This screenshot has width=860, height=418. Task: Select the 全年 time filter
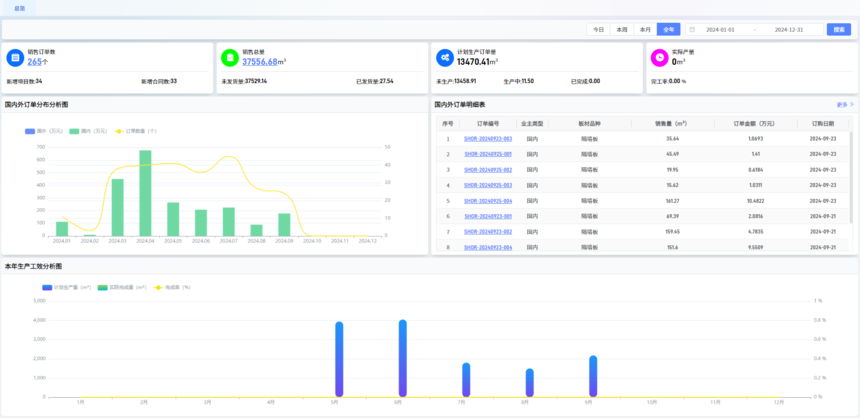(x=669, y=30)
